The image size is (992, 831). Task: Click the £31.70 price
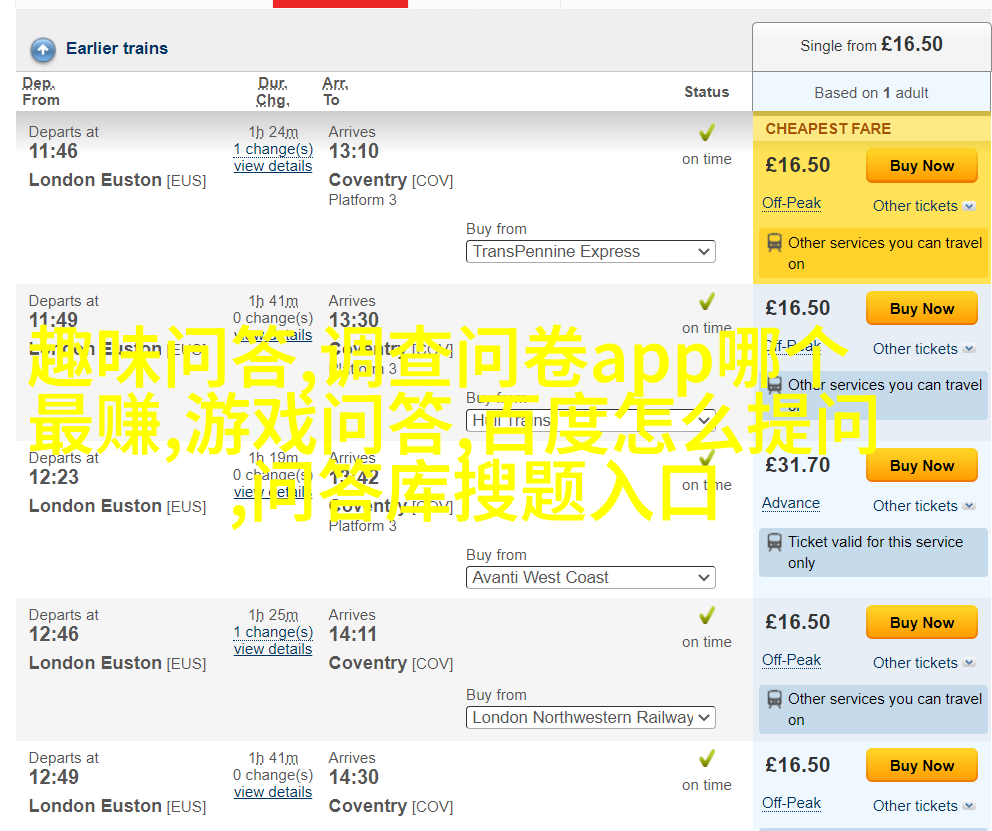(797, 465)
